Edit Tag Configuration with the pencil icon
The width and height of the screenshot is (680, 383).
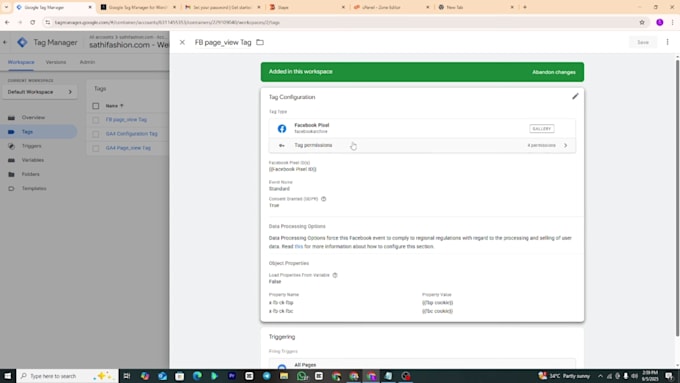coord(575,96)
